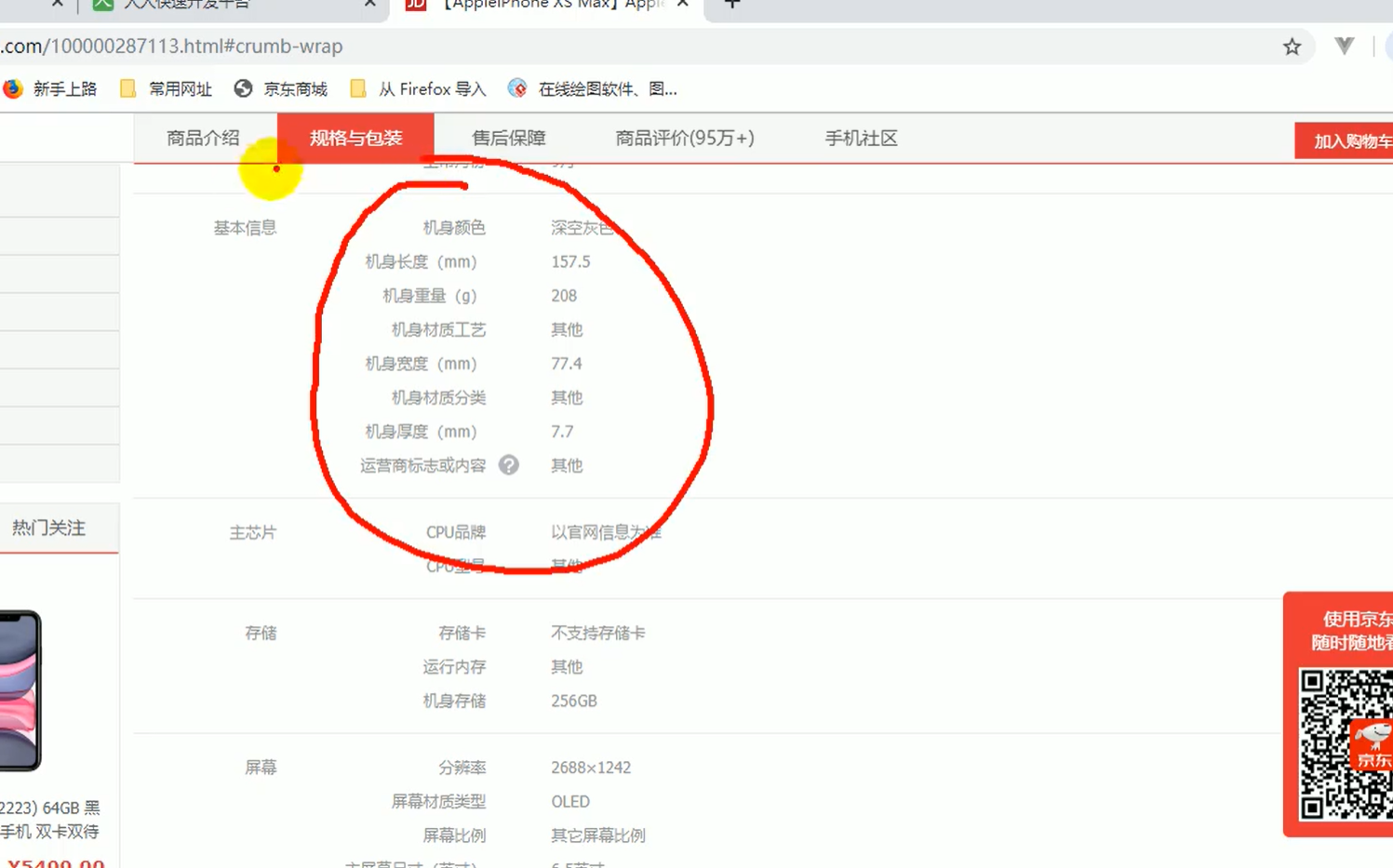This screenshot has height=868, width=1393.
Task: Click the 使用京东 QR promo banner text
Action: coord(1352,631)
